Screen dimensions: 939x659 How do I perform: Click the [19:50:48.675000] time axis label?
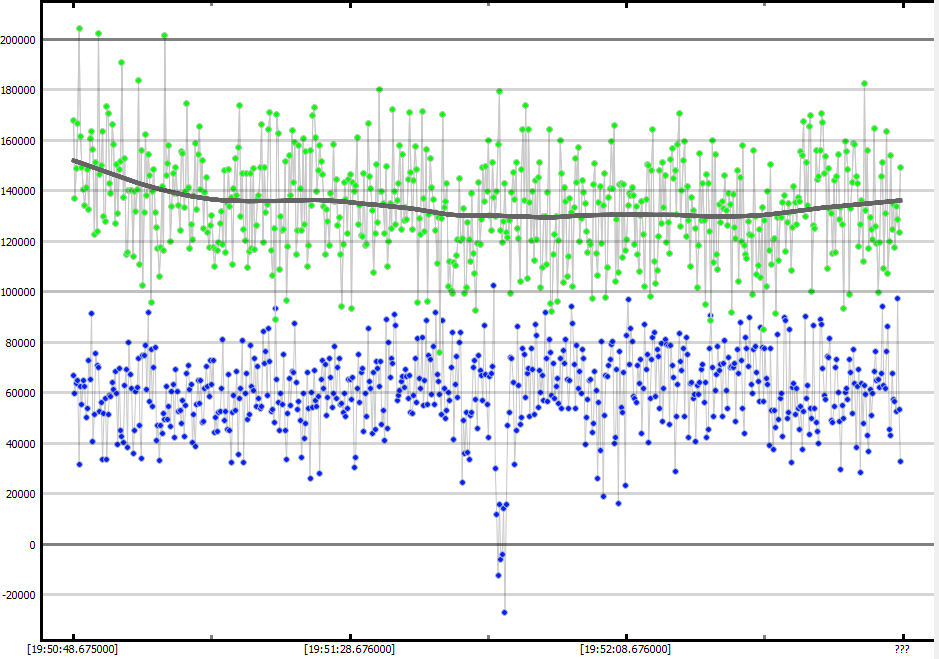[73, 649]
